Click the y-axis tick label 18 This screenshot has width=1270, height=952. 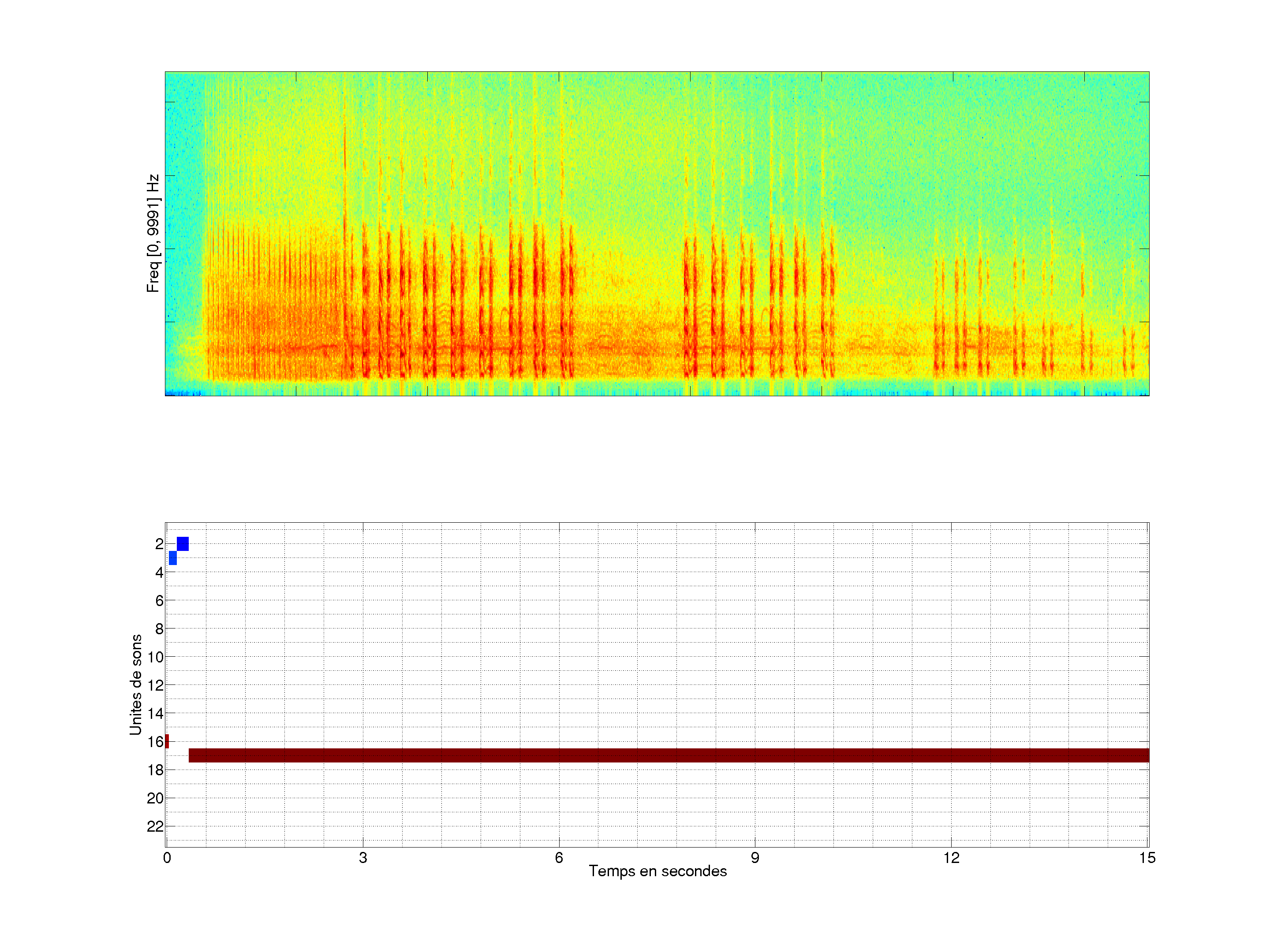coord(155,770)
